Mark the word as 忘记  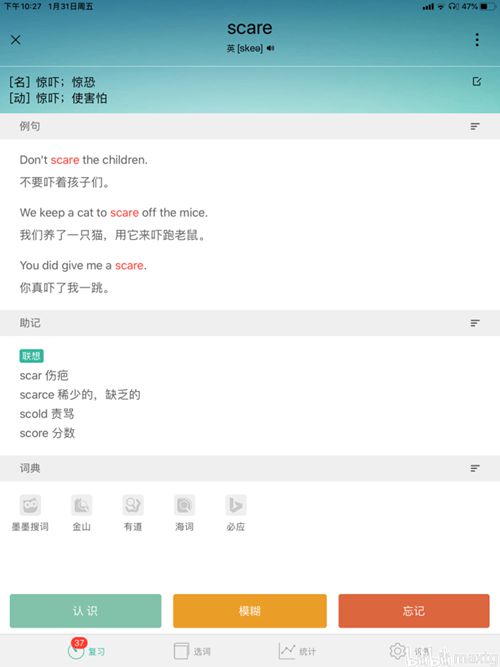(x=414, y=611)
